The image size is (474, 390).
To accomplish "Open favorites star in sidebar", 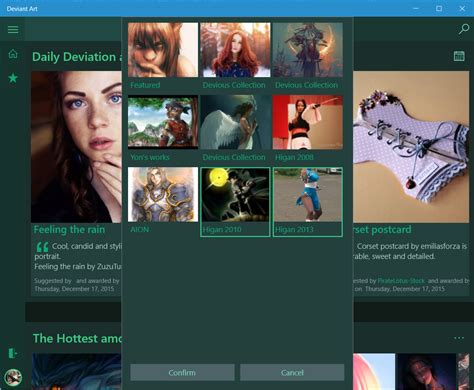I will click(x=13, y=78).
